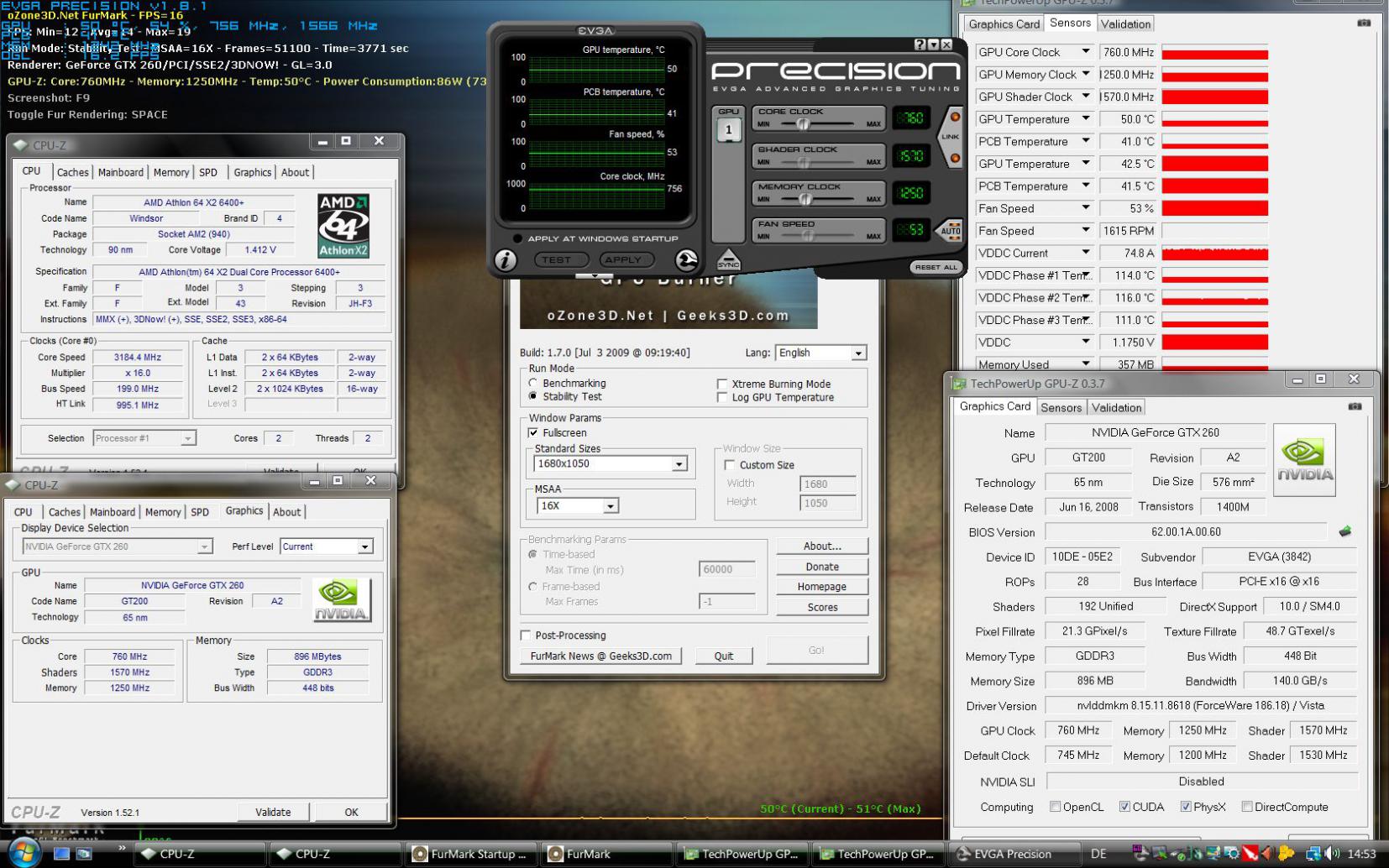Check the Custom Size checkbox
The image size is (1389, 868).
[x=729, y=464]
